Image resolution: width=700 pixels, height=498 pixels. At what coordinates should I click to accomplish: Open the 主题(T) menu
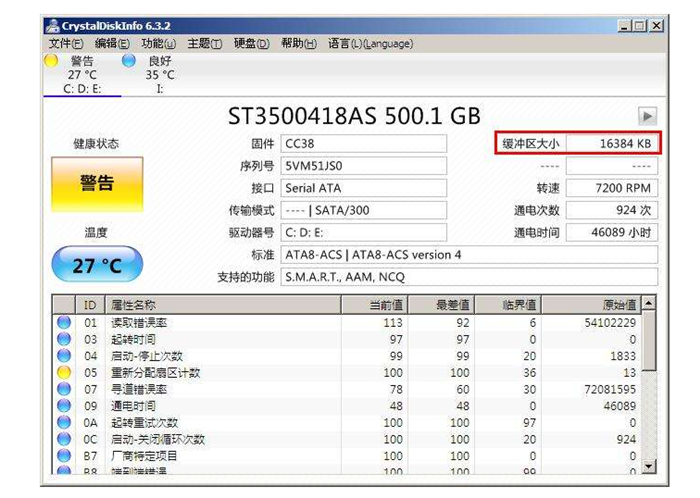click(204, 44)
